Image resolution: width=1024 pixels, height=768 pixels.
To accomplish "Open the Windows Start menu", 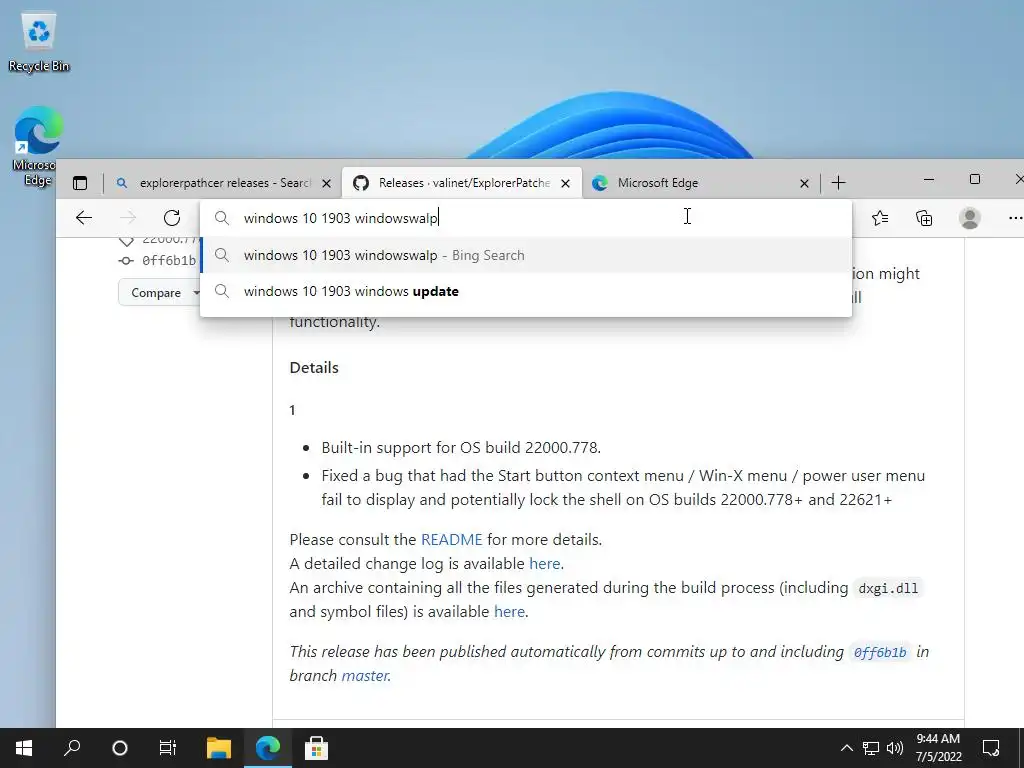I will (x=24, y=748).
